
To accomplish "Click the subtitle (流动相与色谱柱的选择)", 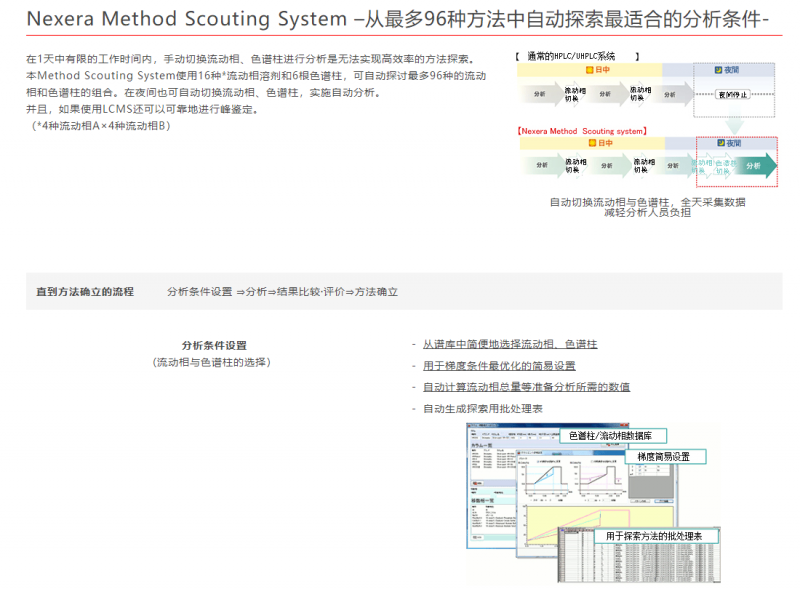I will click(x=212, y=362).
